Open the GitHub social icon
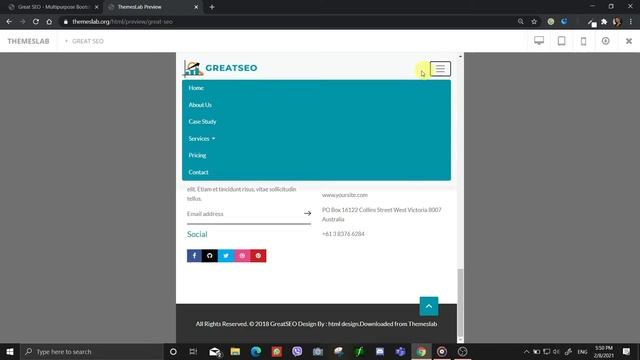The height and width of the screenshot is (360, 640). coord(210,256)
